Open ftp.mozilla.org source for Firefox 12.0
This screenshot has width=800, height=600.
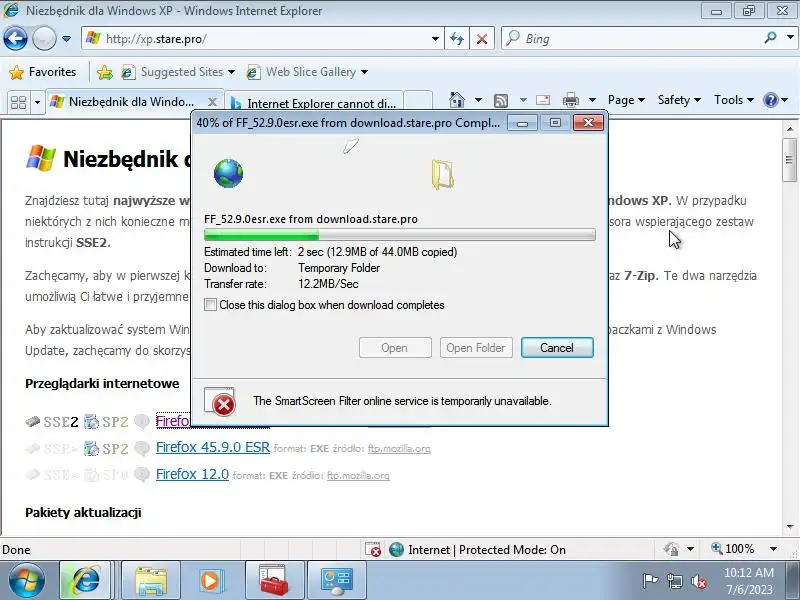coord(358,476)
